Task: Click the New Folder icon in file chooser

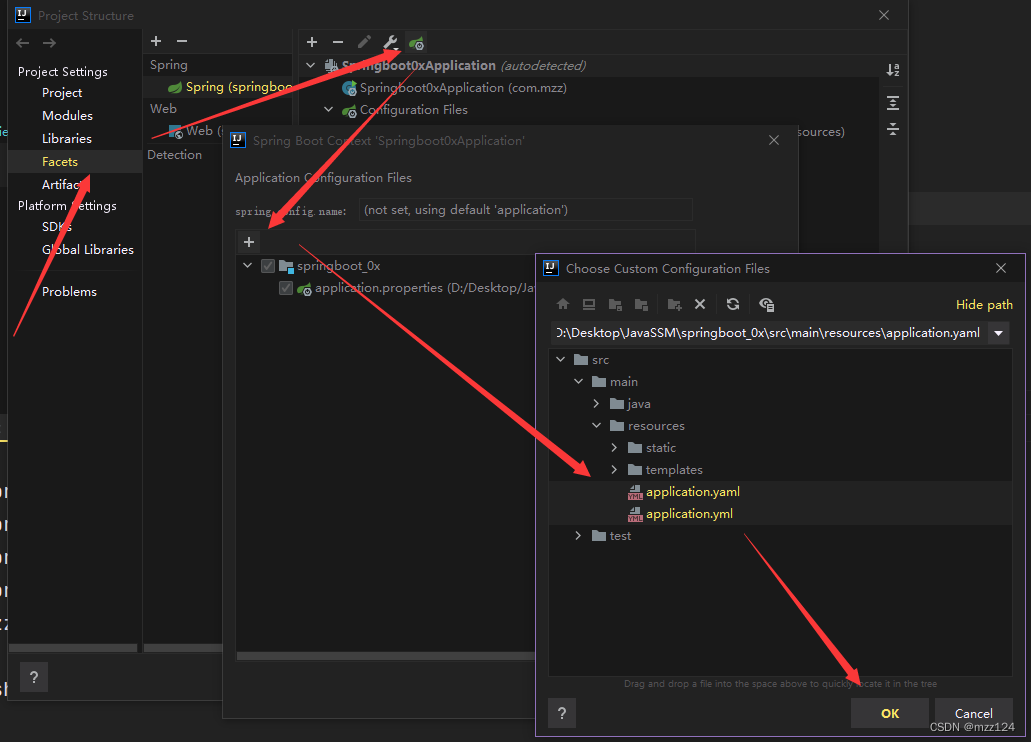Action: pyautogui.click(x=675, y=304)
